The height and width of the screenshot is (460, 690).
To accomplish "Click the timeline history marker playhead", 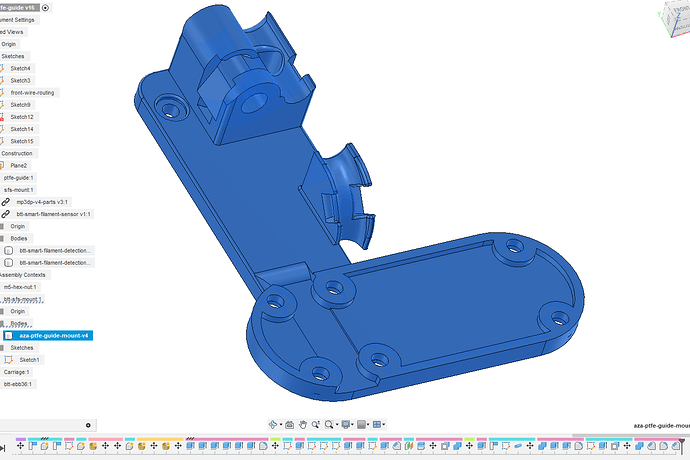I will coord(682,445).
